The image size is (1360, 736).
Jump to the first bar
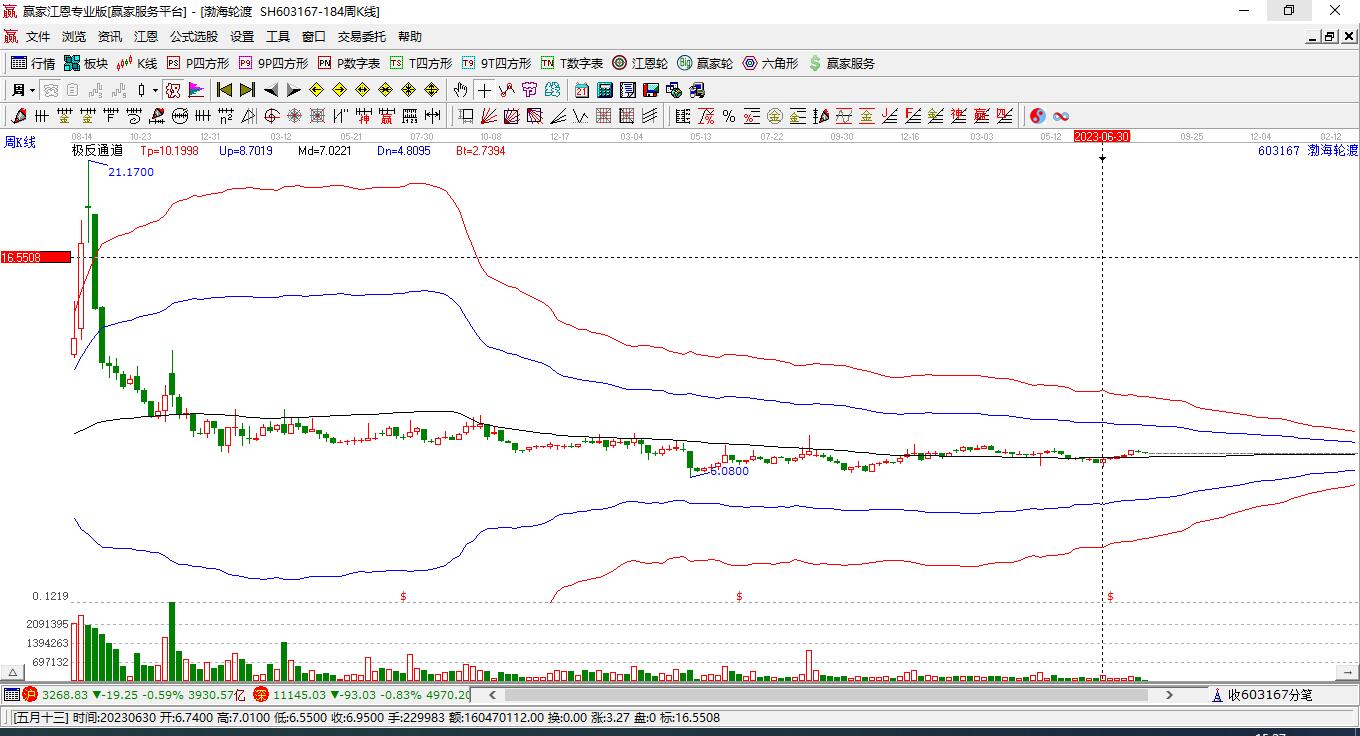click(225, 90)
